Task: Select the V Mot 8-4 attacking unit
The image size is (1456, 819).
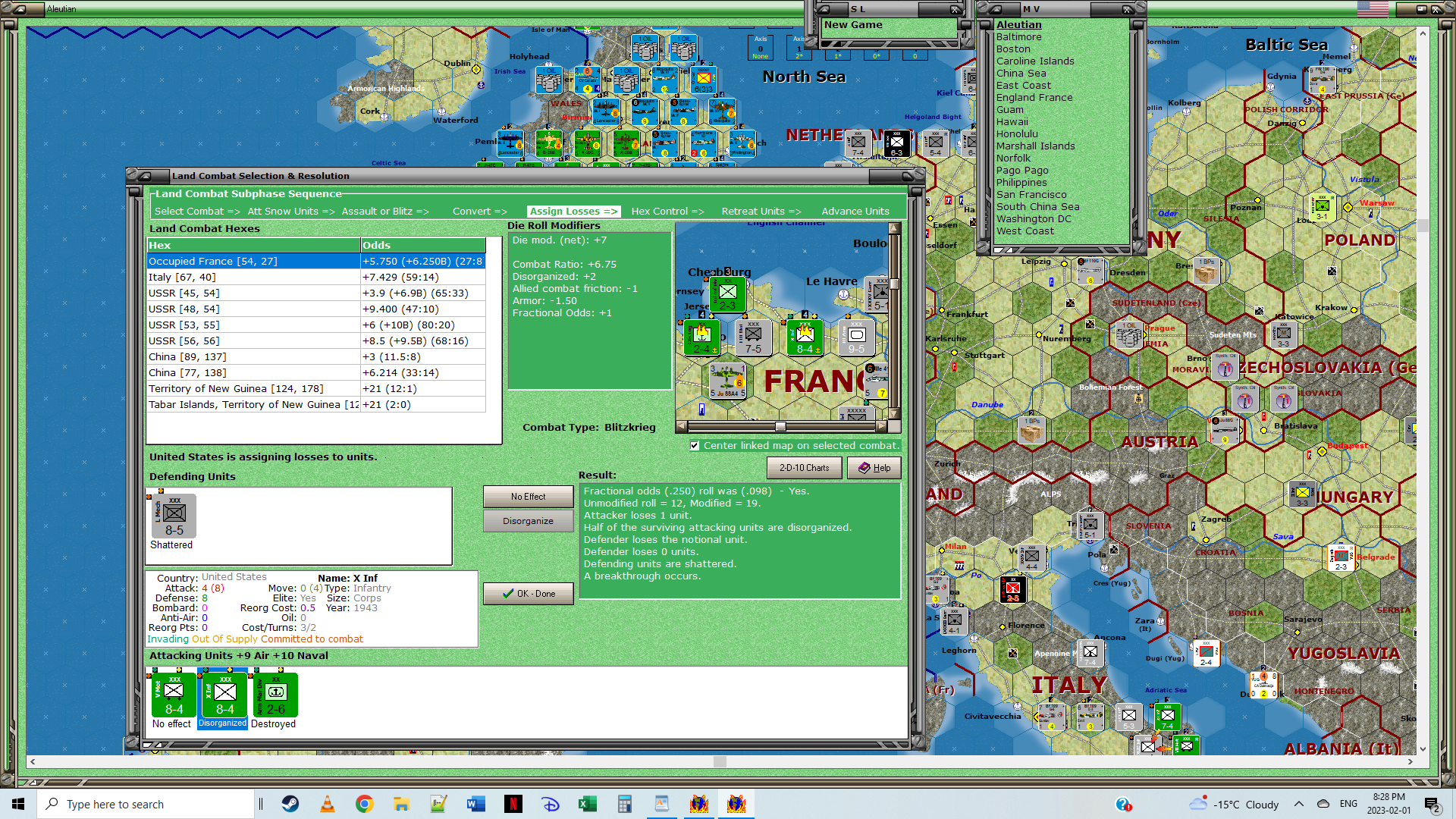Action: 174,695
